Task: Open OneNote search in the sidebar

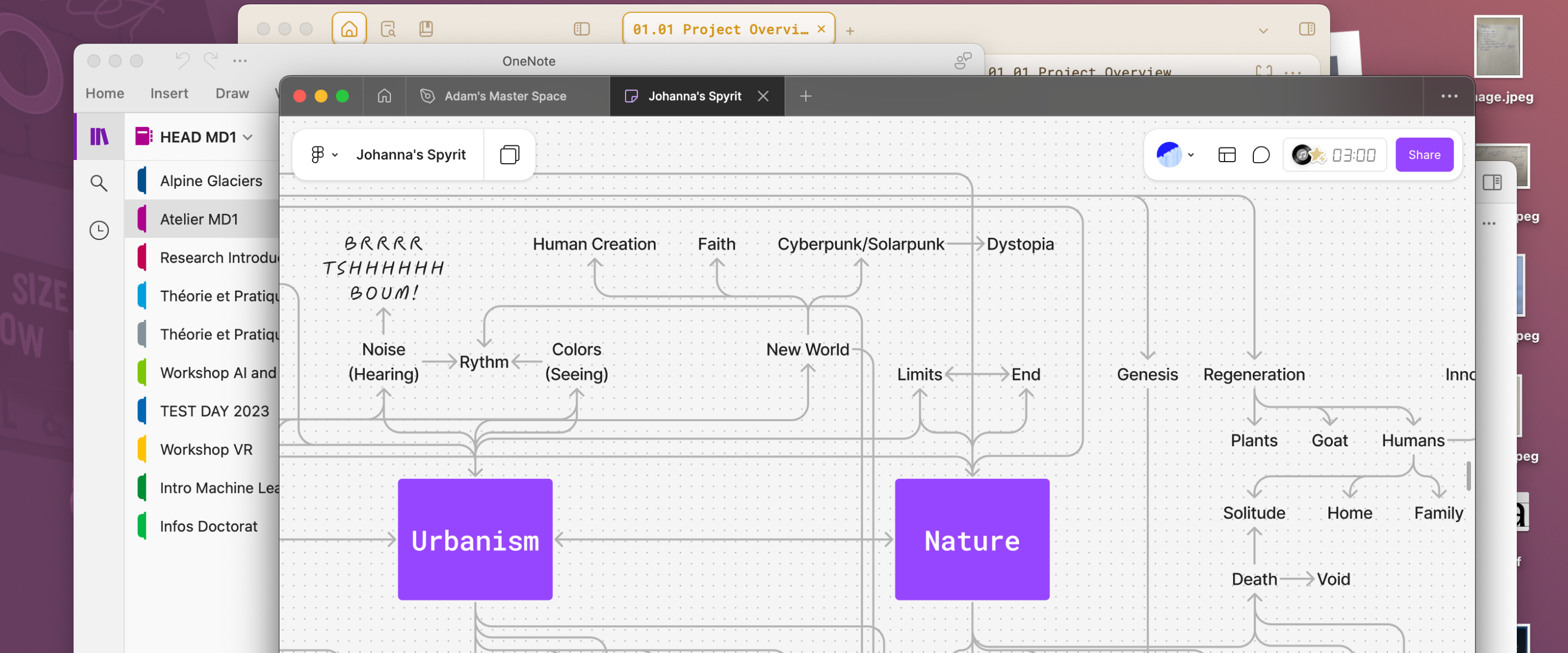Action: (99, 183)
